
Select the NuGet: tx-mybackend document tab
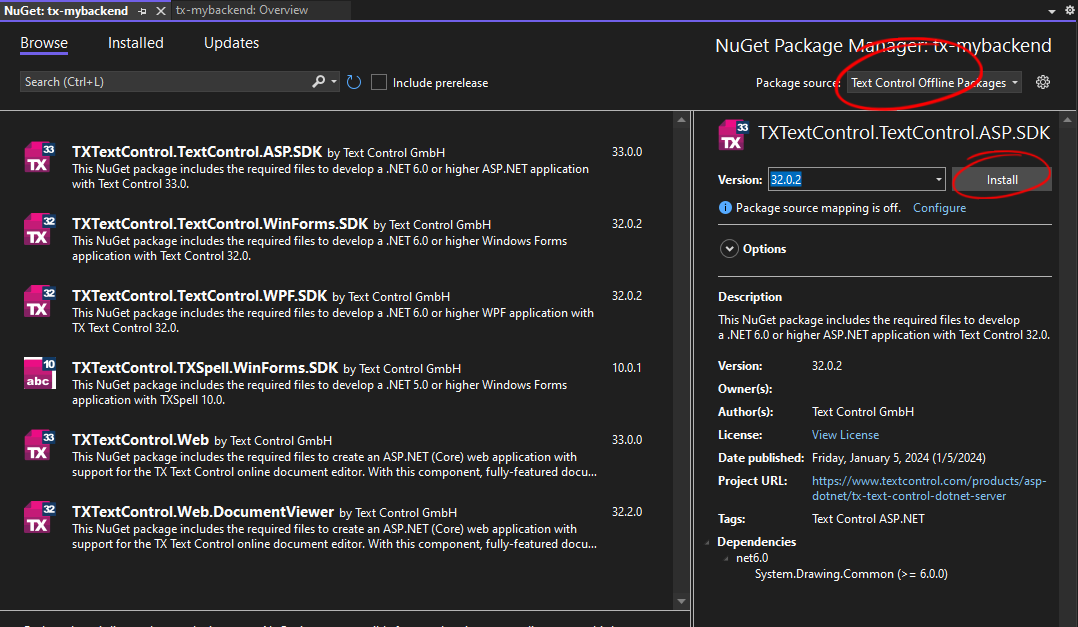point(66,11)
